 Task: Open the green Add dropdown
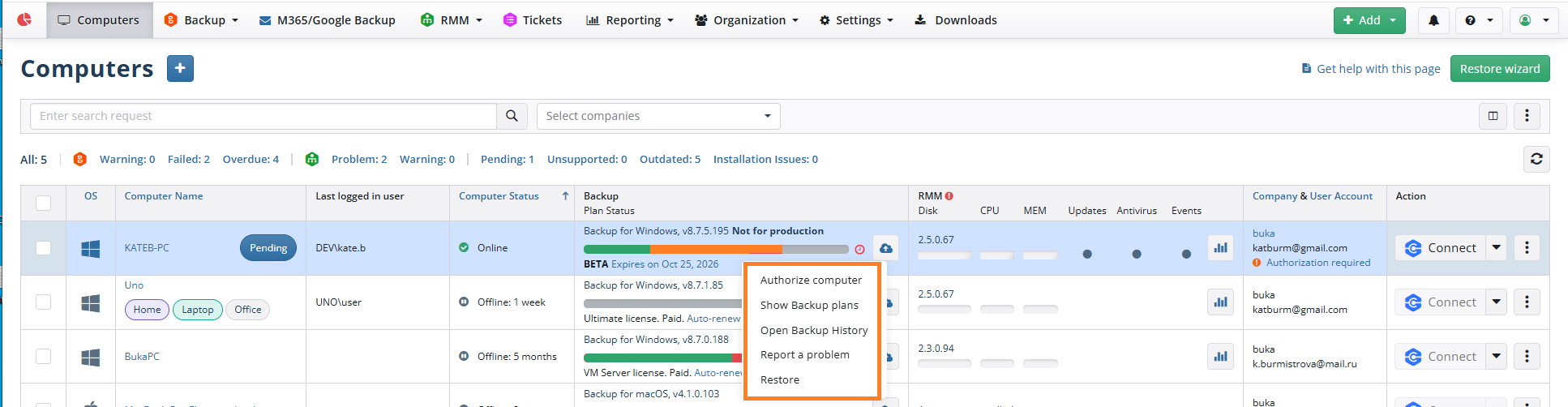1369,20
